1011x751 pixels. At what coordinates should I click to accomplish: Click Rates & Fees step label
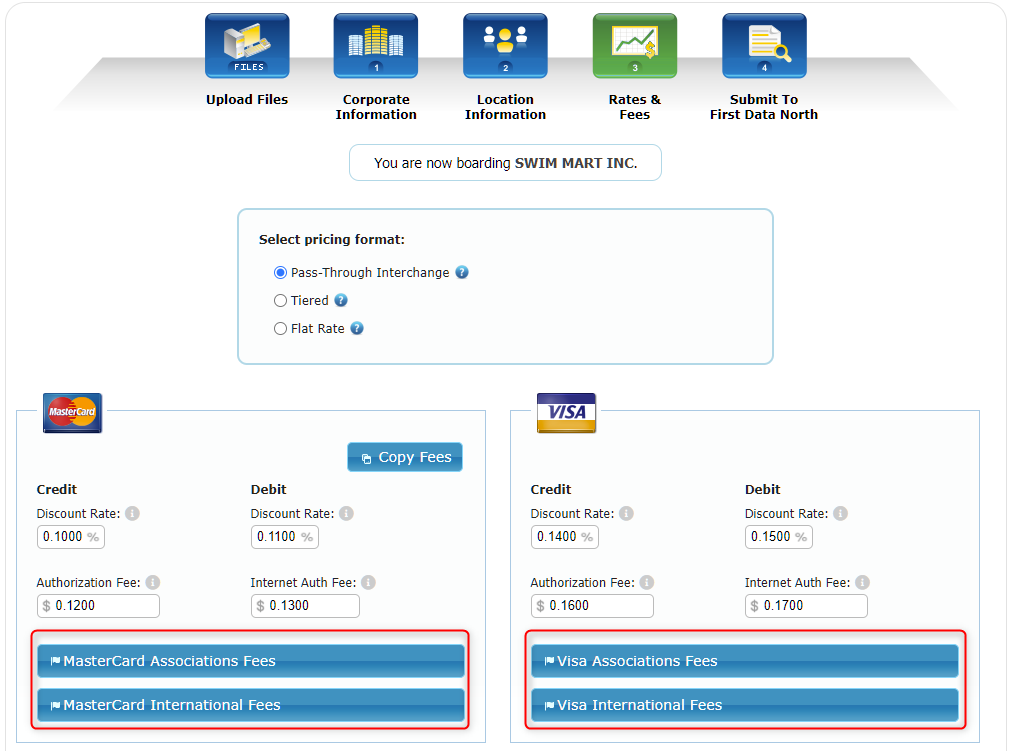[x=635, y=107]
